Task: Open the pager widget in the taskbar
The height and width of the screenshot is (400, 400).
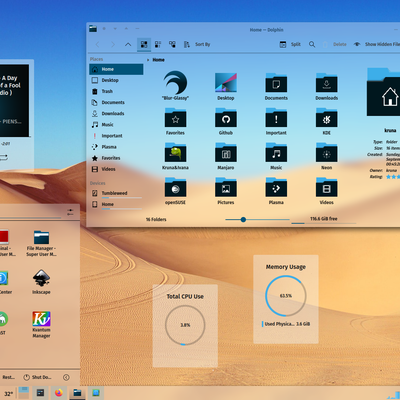Action: (x=23, y=393)
